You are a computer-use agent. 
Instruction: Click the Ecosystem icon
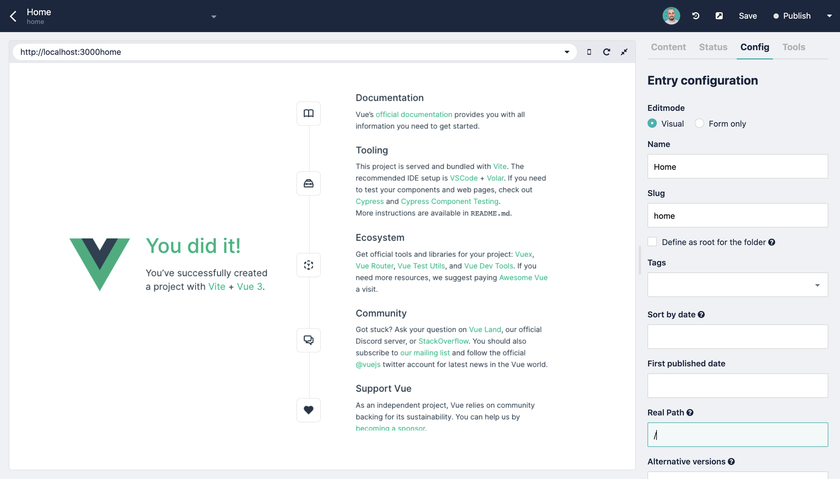309,265
